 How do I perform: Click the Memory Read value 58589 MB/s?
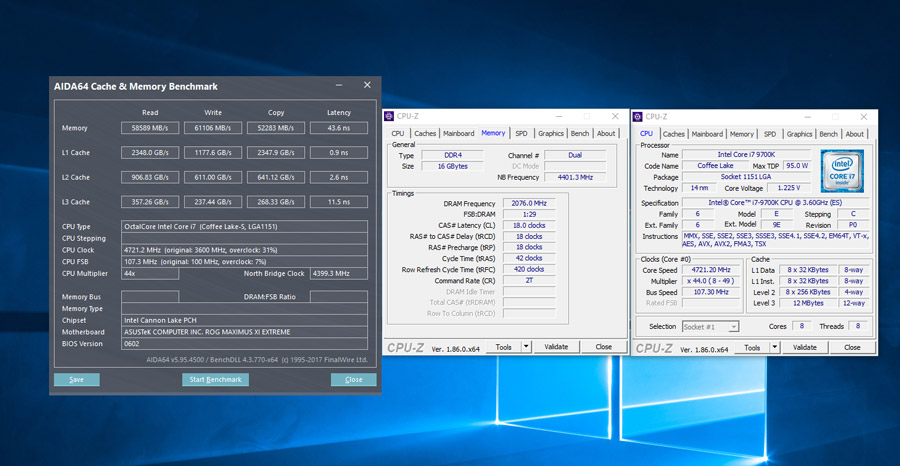pos(150,128)
